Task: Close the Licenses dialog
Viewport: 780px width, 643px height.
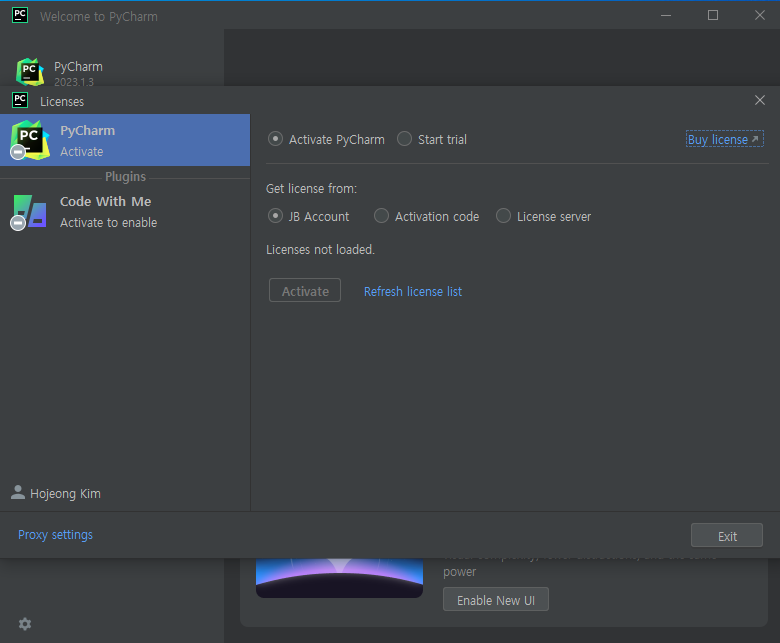Action: [x=760, y=100]
